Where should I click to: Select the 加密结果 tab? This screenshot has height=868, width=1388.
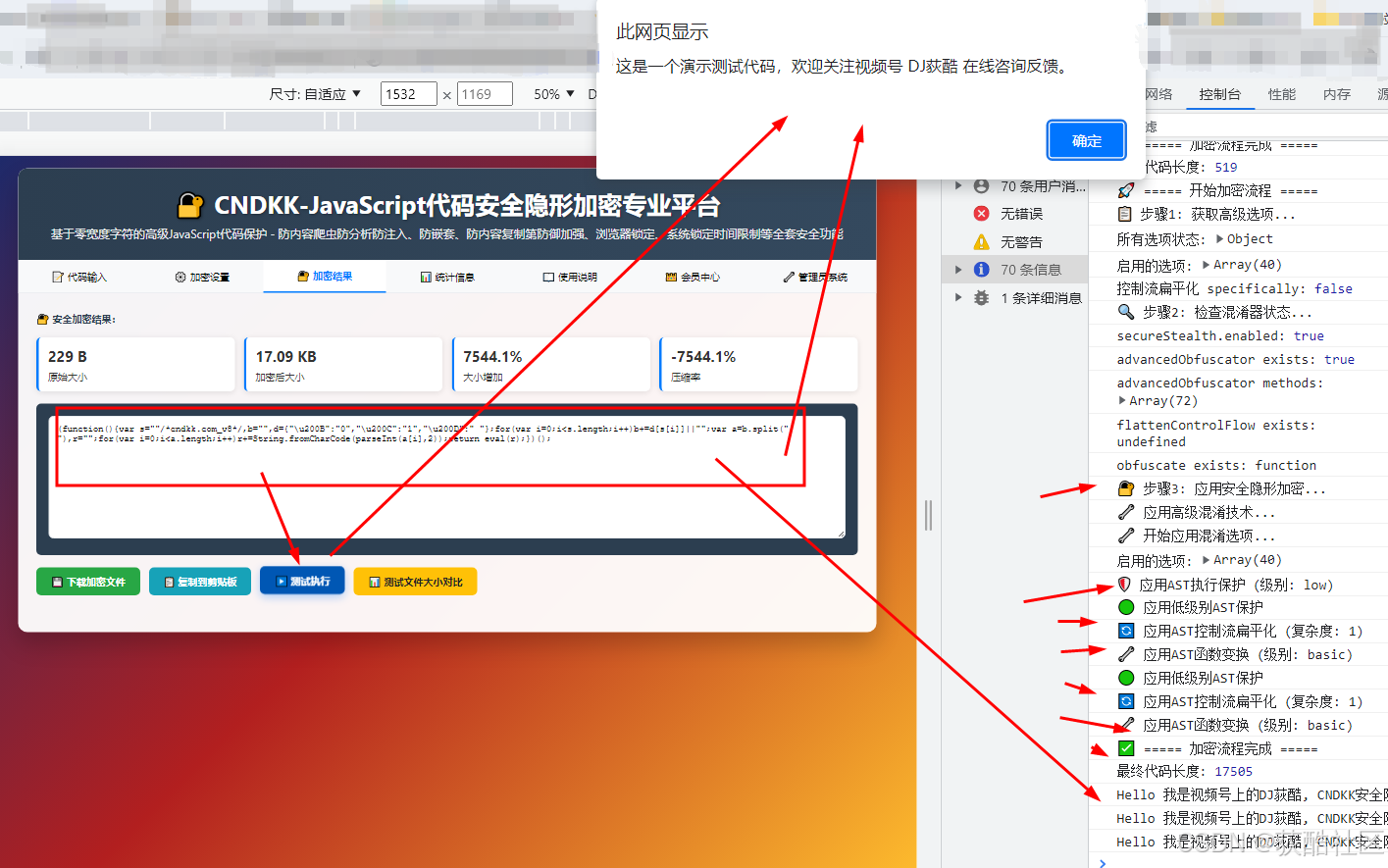click(x=325, y=277)
